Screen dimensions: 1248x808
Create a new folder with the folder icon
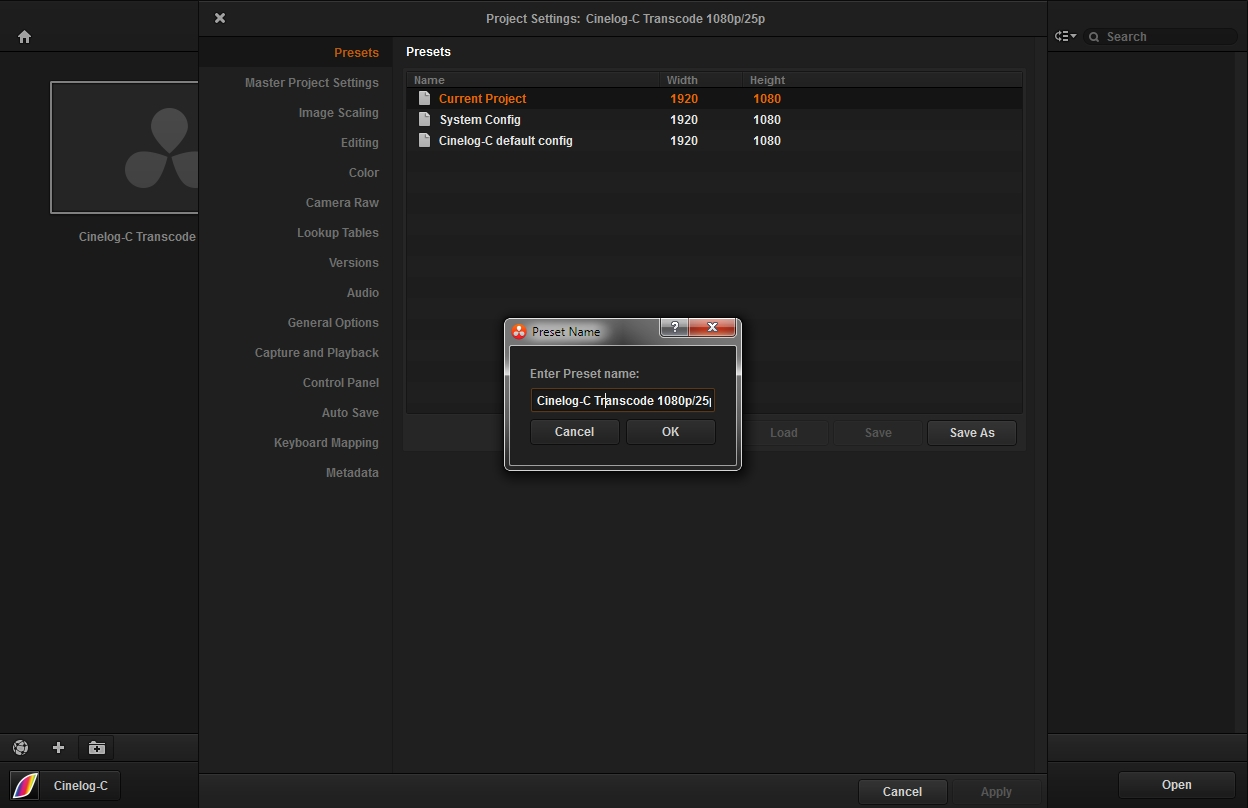coord(96,747)
